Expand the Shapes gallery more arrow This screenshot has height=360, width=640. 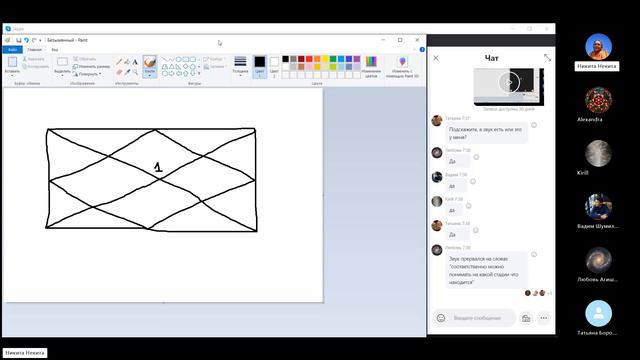click(x=199, y=73)
